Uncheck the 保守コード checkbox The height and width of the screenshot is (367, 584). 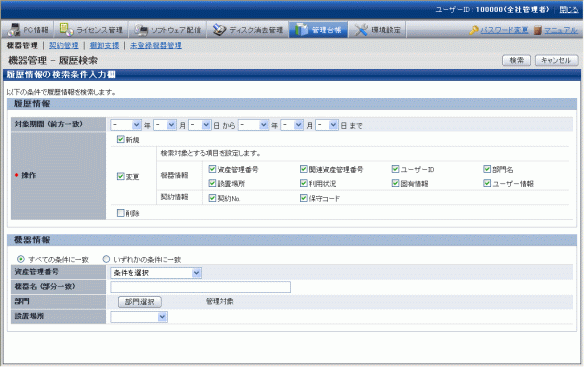[304, 198]
